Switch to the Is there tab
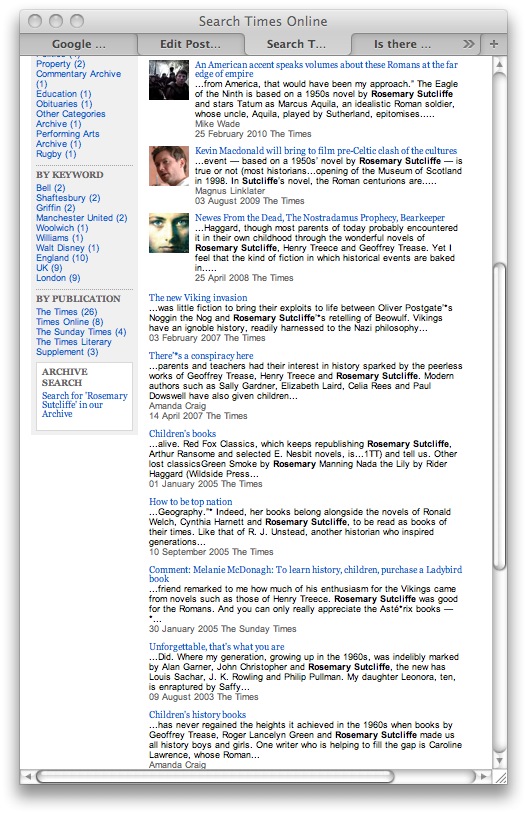The height and width of the screenshot is (814, 527). coord(402,45)
